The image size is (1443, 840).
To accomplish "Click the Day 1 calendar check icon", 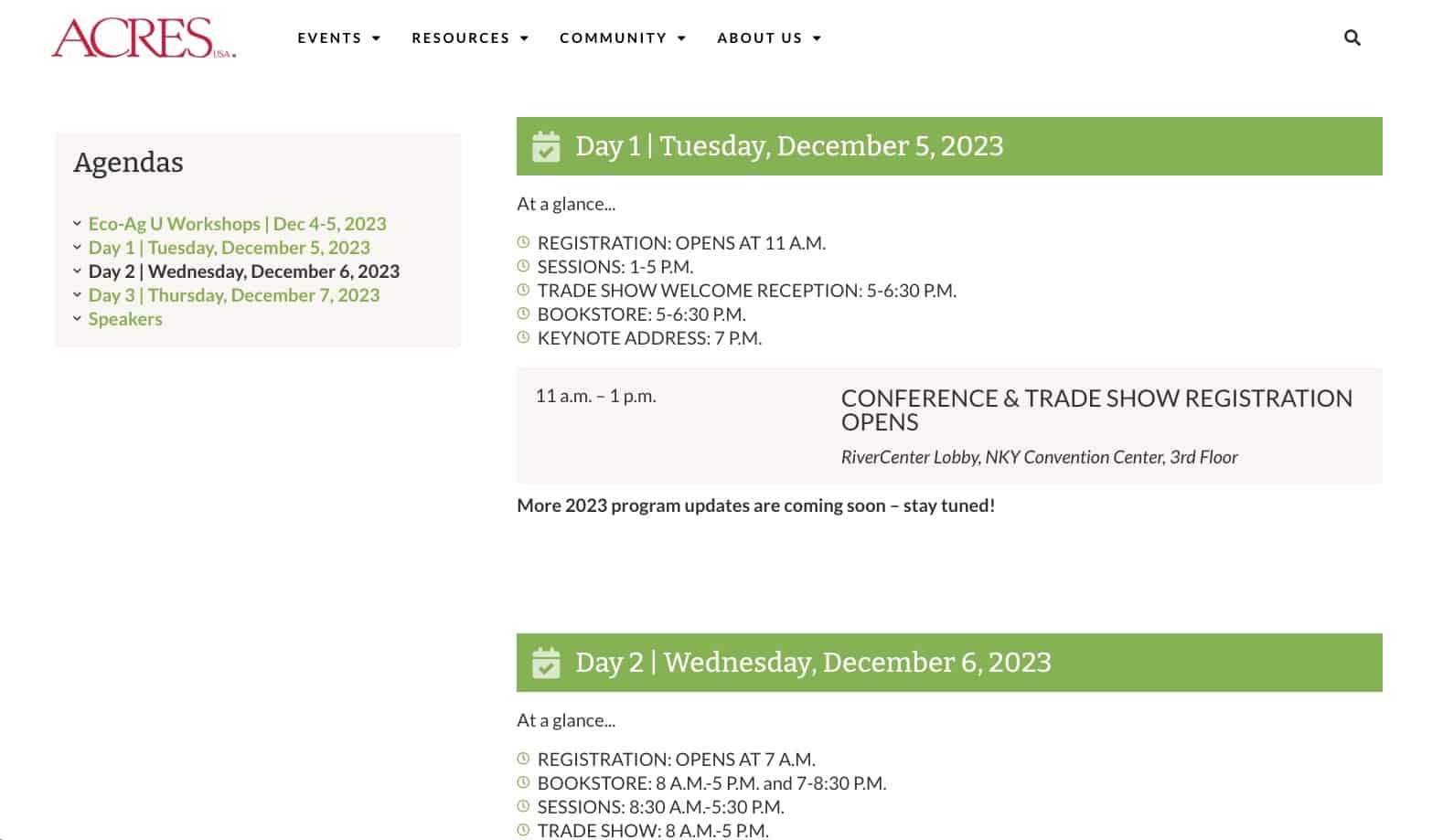I will [546, 146].
